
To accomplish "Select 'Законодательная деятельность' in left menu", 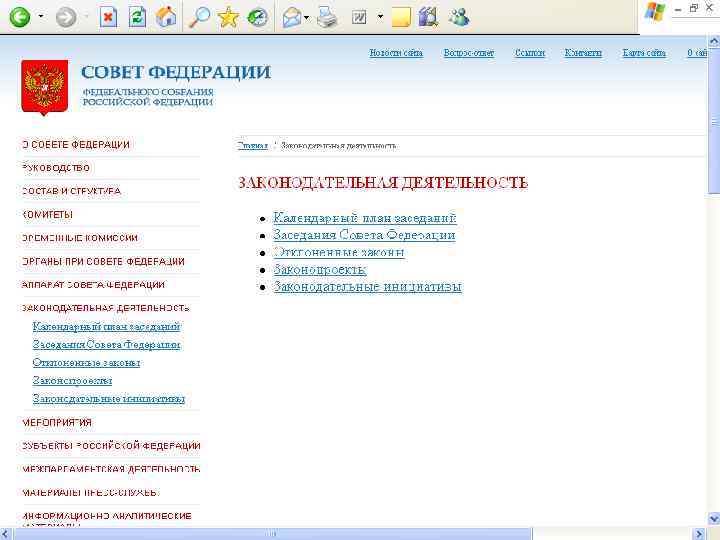I will [106, 308].
